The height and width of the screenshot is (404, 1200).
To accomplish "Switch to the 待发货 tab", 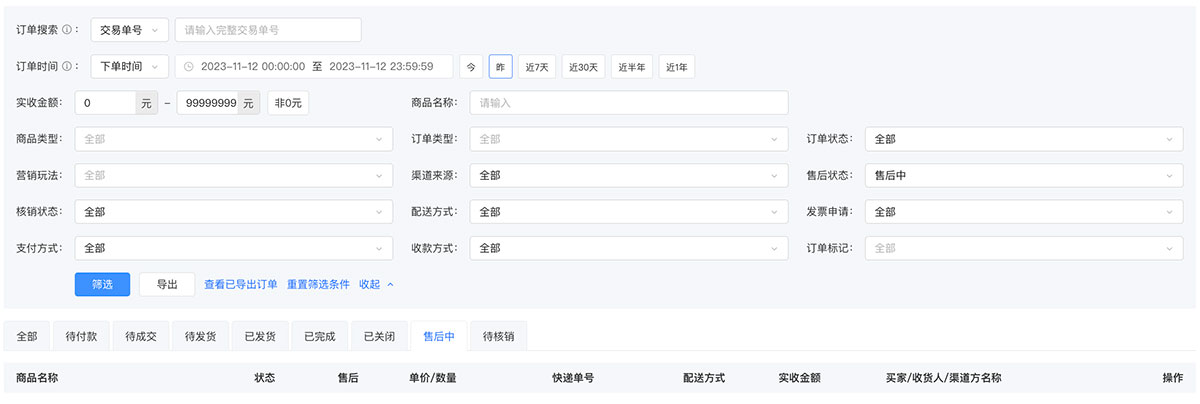I will (200, 337).
